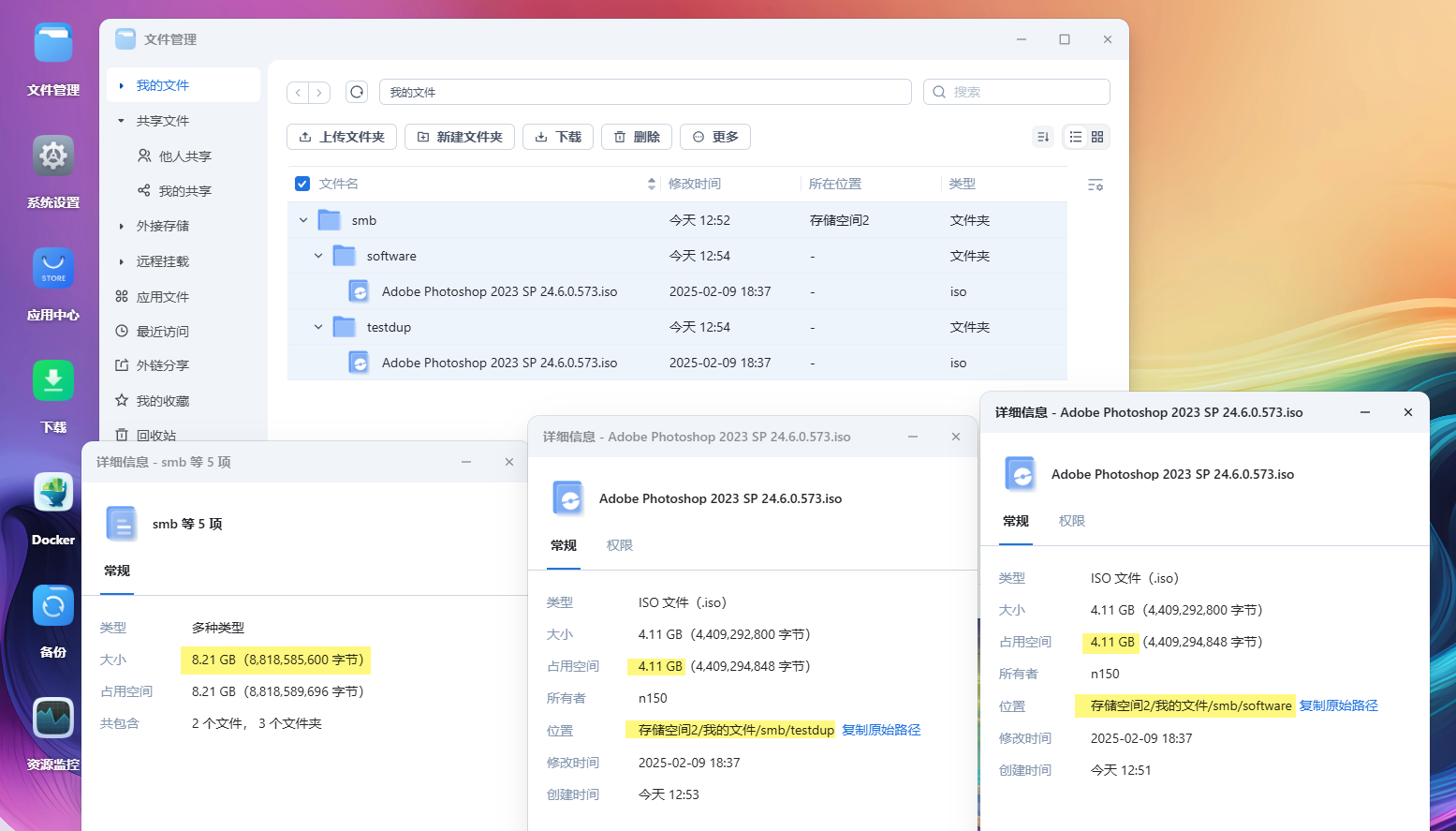This screenshot has width=1456, height=831.
Task: Select 常规 tab in software ISO details
Action: pos(1016,521)
